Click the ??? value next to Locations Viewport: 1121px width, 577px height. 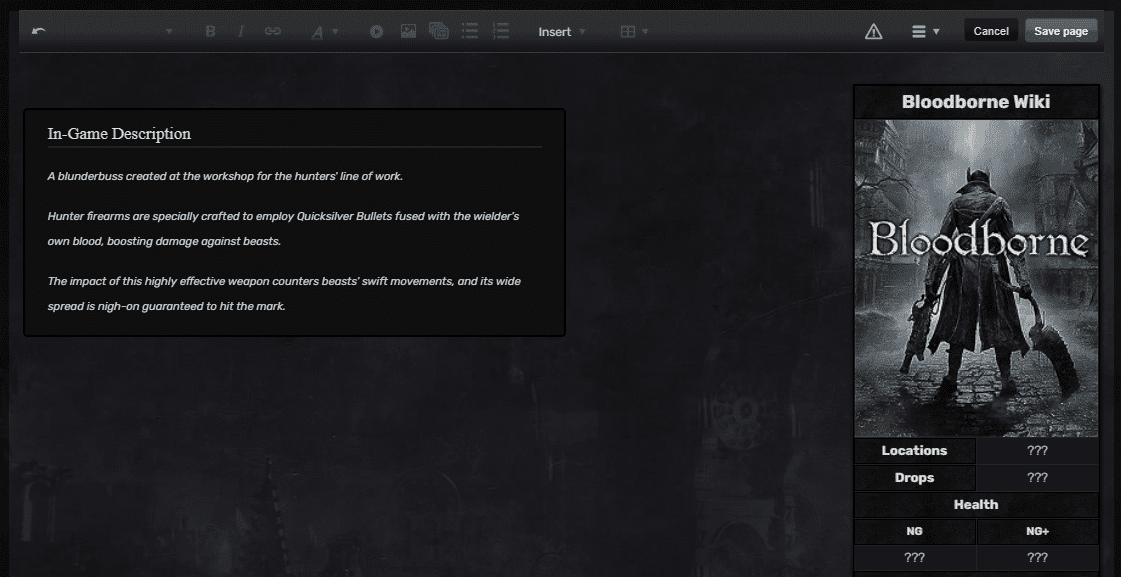[1037, 450]
